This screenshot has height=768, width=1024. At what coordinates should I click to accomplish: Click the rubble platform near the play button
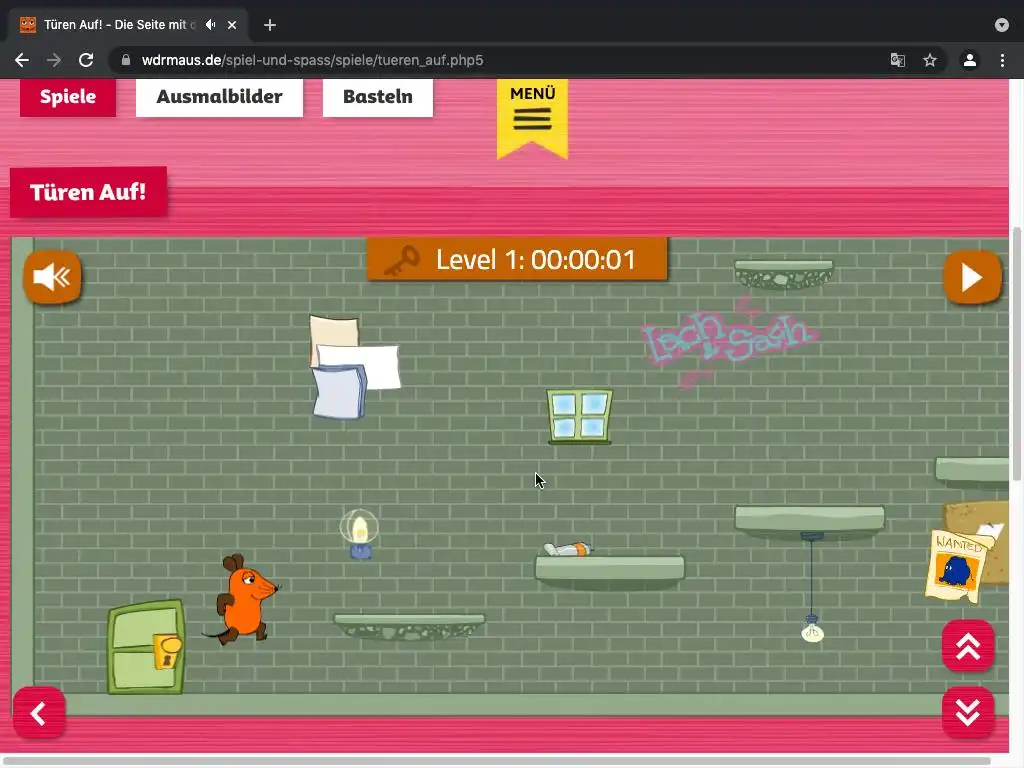pos(784,274)
